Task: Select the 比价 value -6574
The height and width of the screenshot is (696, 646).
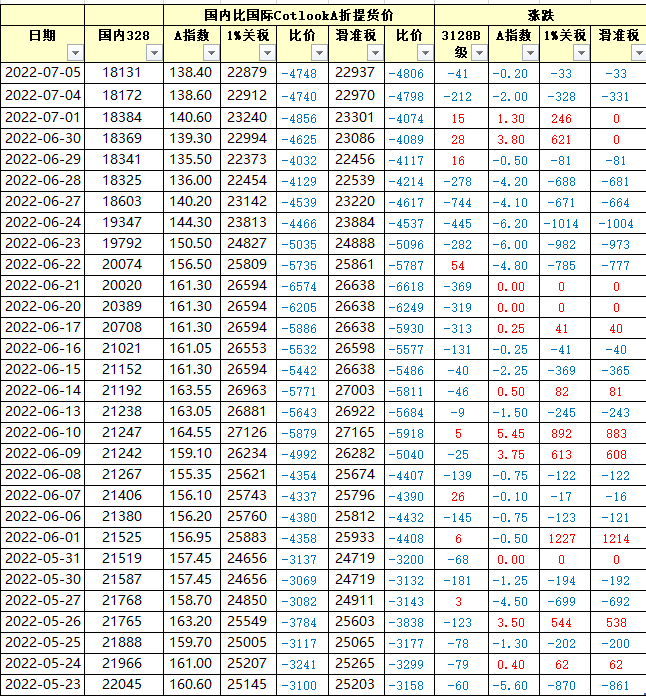Action: coord(302,286)
